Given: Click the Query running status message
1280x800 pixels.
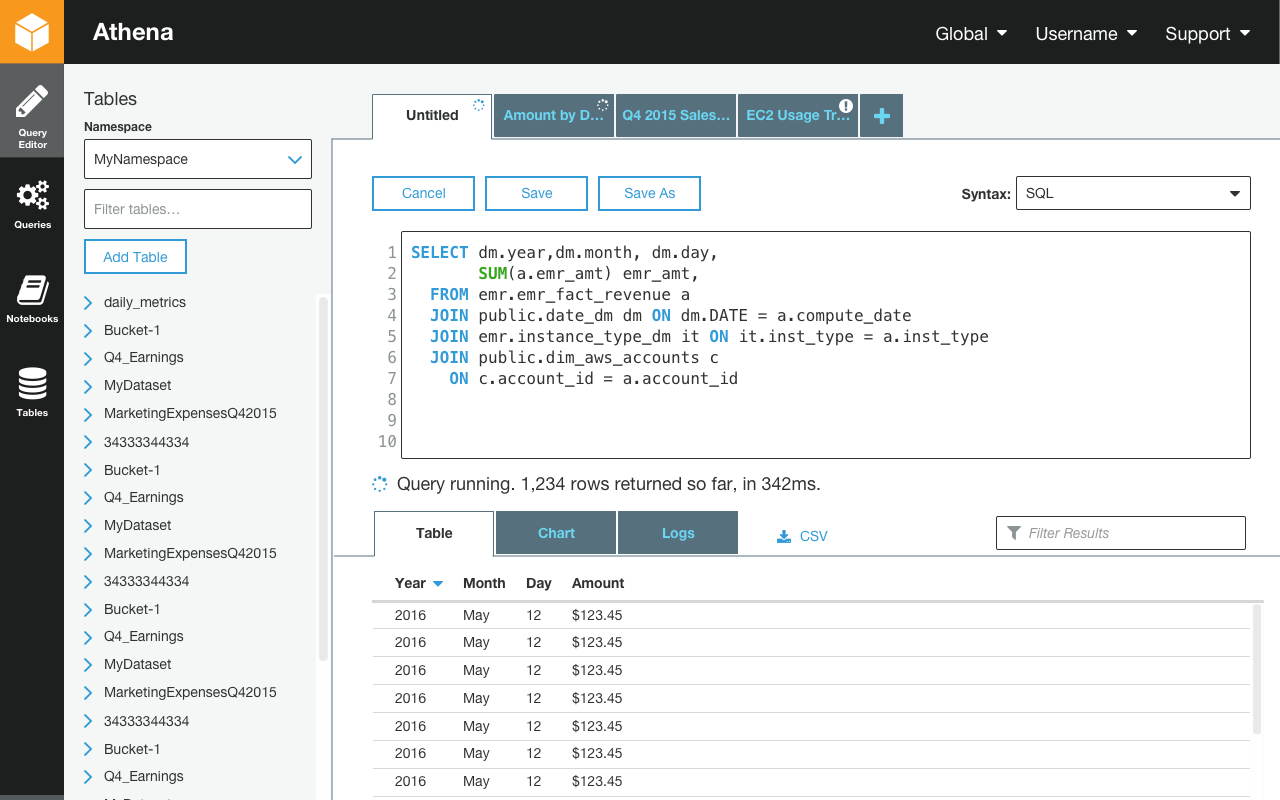Looking at the screenshot, I should pos(608,484).
